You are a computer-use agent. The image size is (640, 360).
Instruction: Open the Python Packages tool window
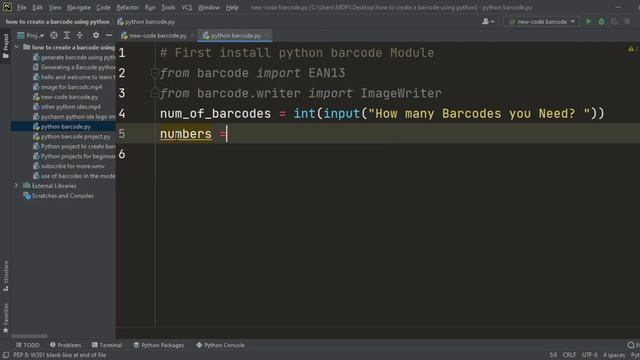coord(159,345)
